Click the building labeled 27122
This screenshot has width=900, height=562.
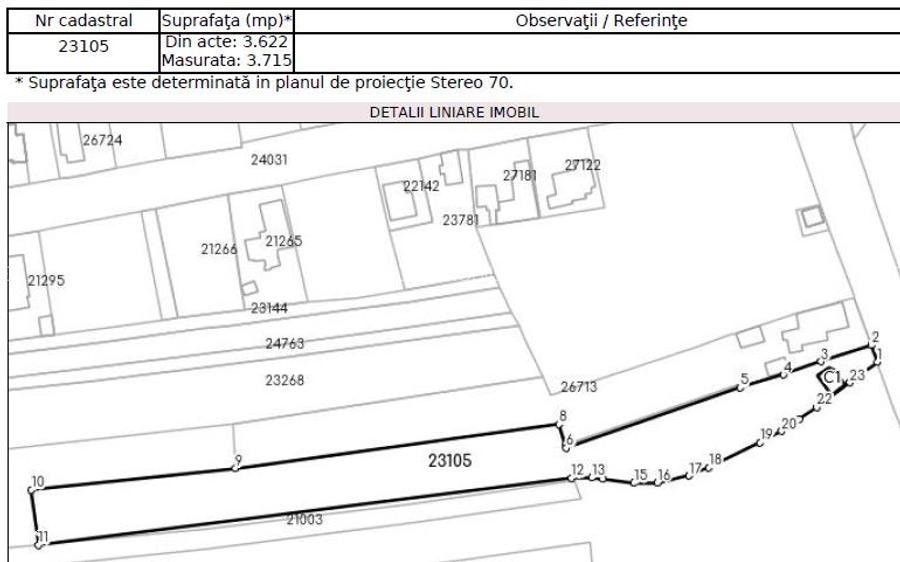click(x=582, y=165)
